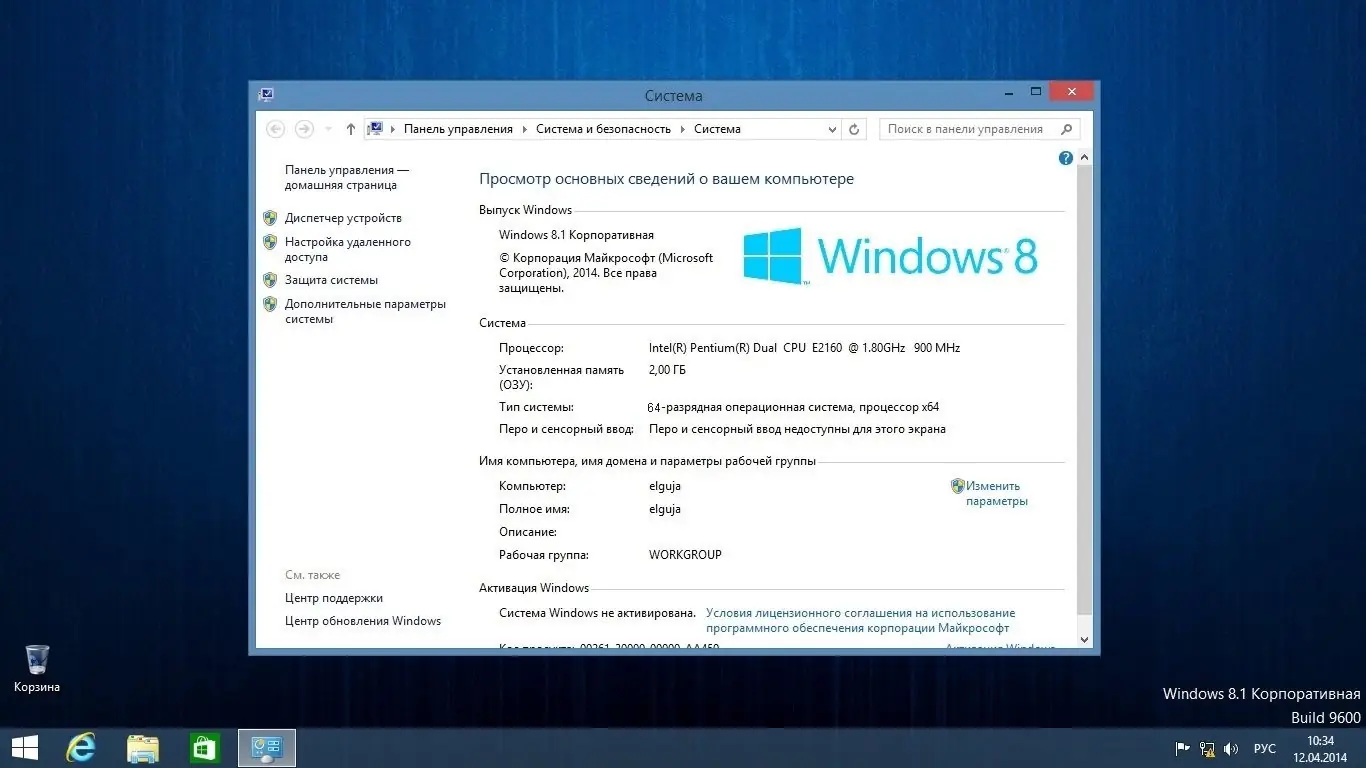Open the Action Center flag in the tray
Screen dimensions: 1366x768
tap(1182, 749)
